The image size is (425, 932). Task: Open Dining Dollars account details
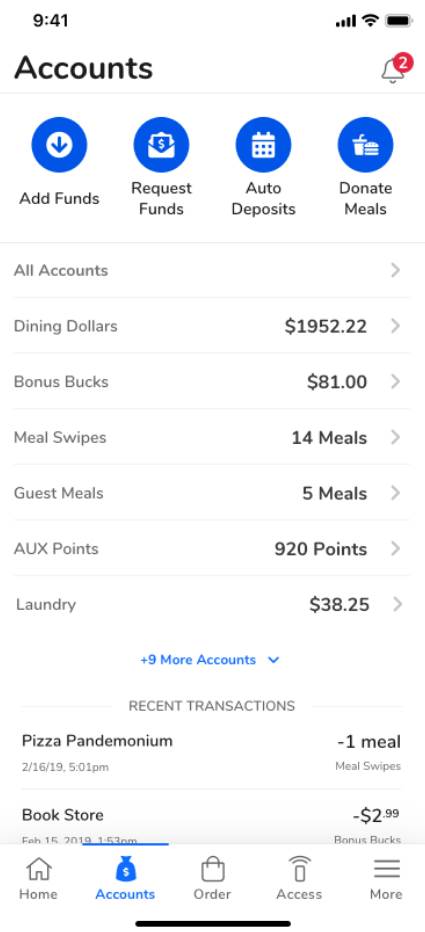(212, 326)
